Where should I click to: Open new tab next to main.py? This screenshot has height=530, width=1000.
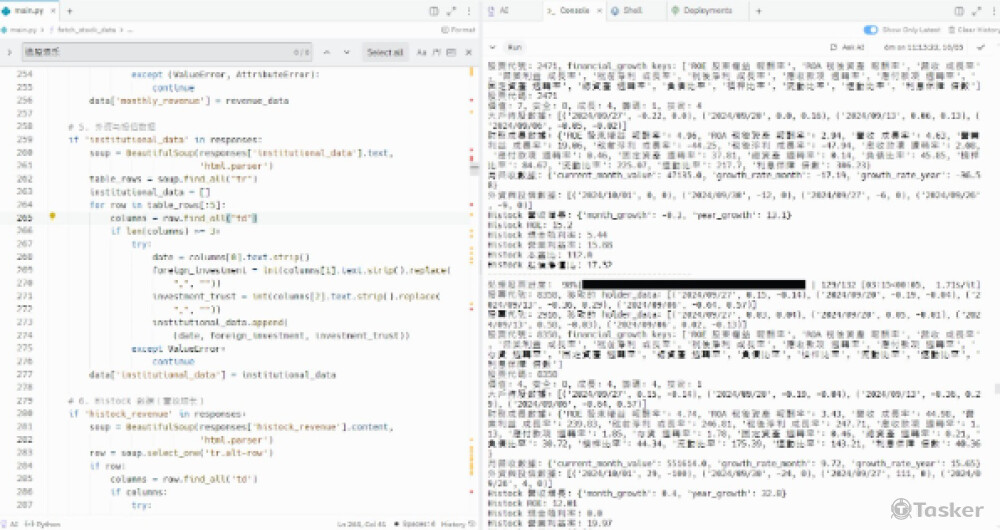pos(70,11)
